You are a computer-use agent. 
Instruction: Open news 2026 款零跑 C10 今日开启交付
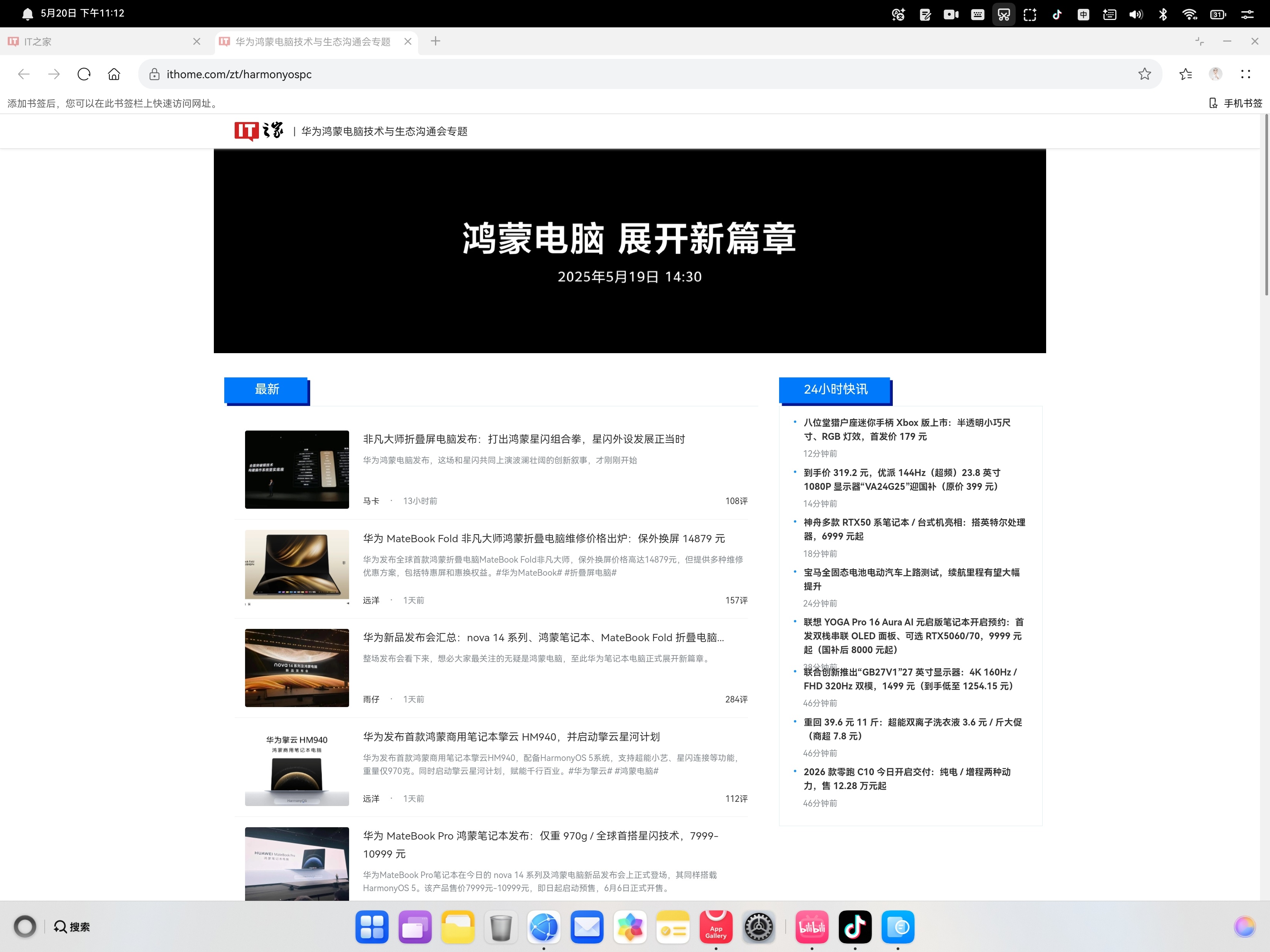tap(907, 779)
